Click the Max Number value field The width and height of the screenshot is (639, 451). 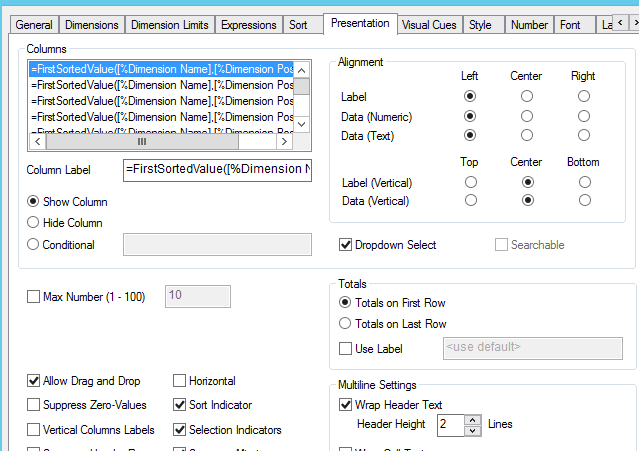[198, 296]
